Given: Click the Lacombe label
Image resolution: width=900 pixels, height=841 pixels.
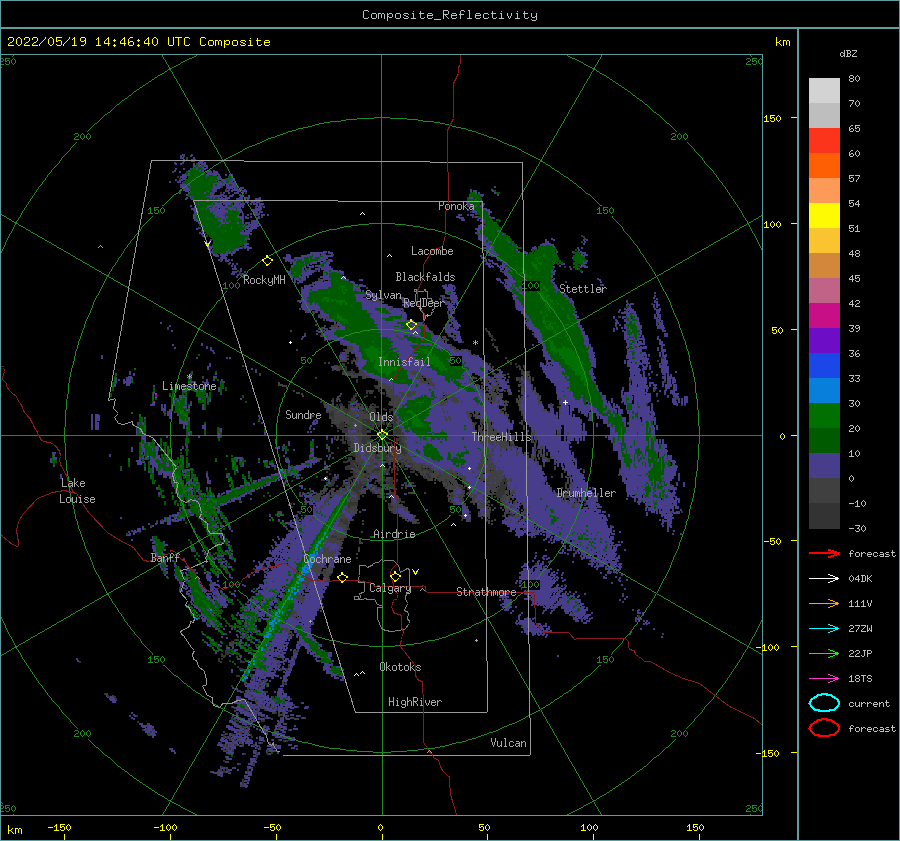Looking at the screenshot, I should pyautogui.click(x=432, y=251).
